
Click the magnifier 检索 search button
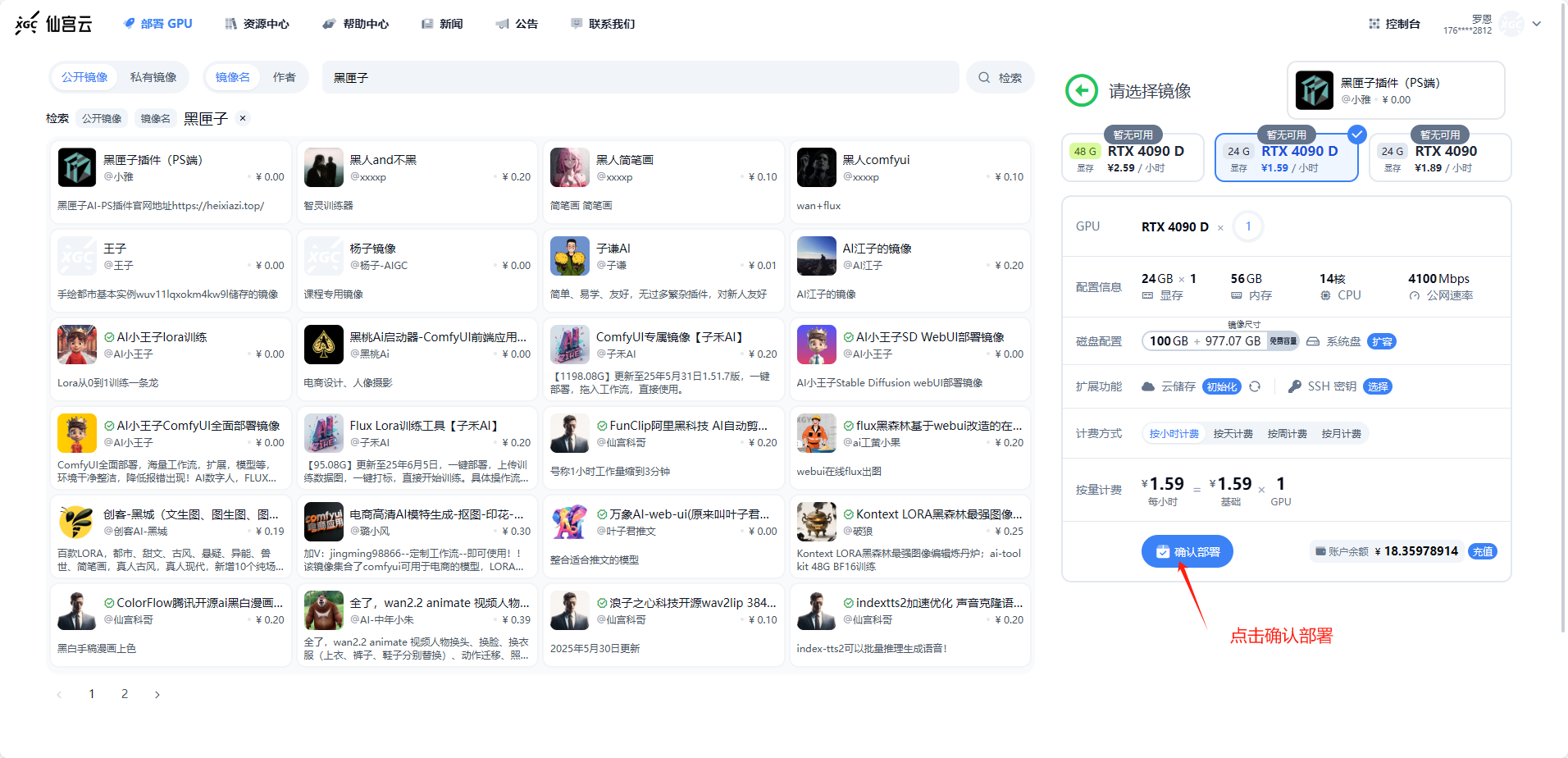click(1000, 78)
